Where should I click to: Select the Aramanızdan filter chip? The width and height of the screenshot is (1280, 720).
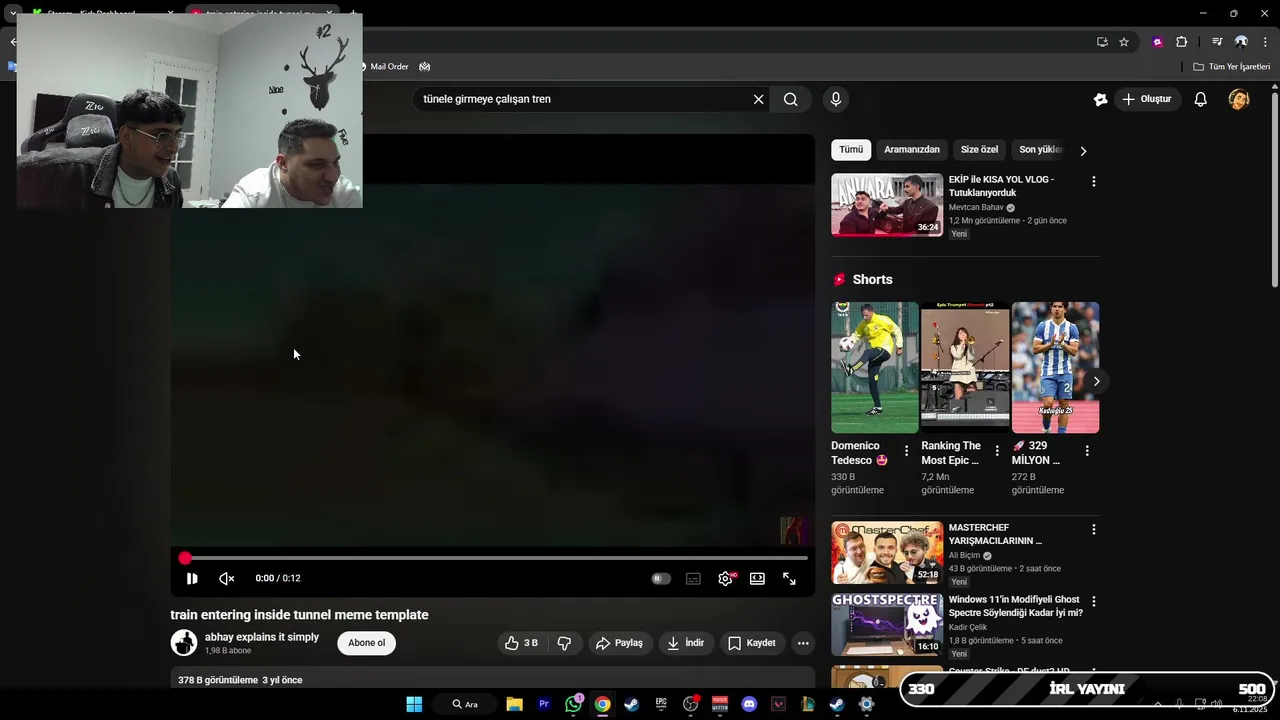[x=912, y=150]
